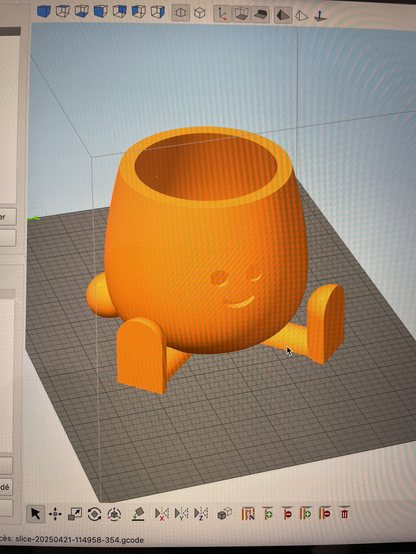The image size is (416, 554).
Task: Toggle the XYZ axes display
Action: [222, 14]
